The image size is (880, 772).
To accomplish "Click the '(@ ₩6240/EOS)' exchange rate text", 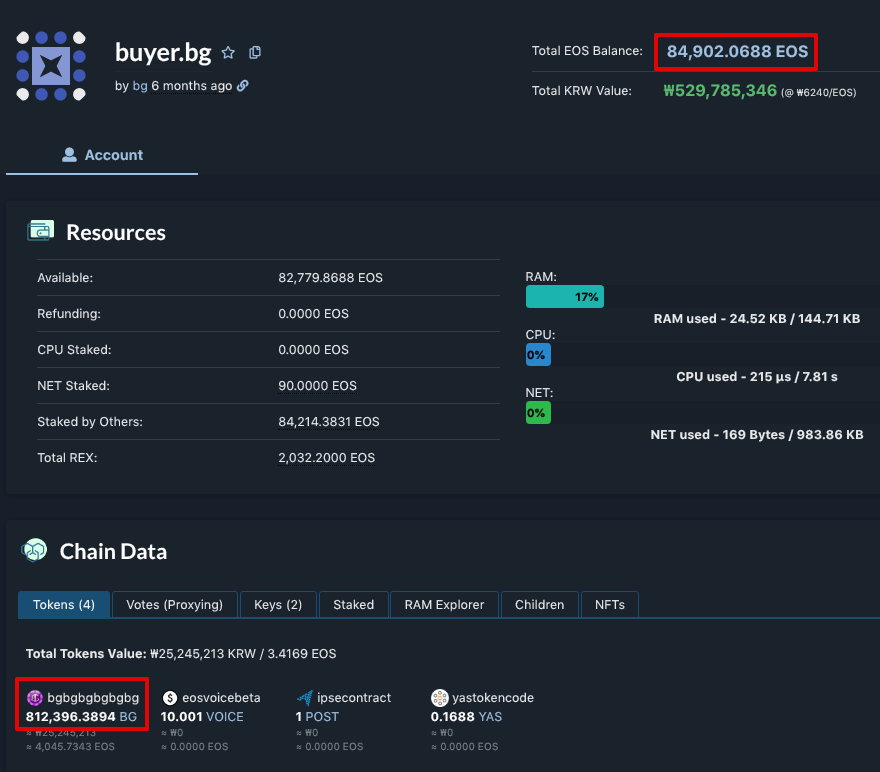I will point(819,93).
